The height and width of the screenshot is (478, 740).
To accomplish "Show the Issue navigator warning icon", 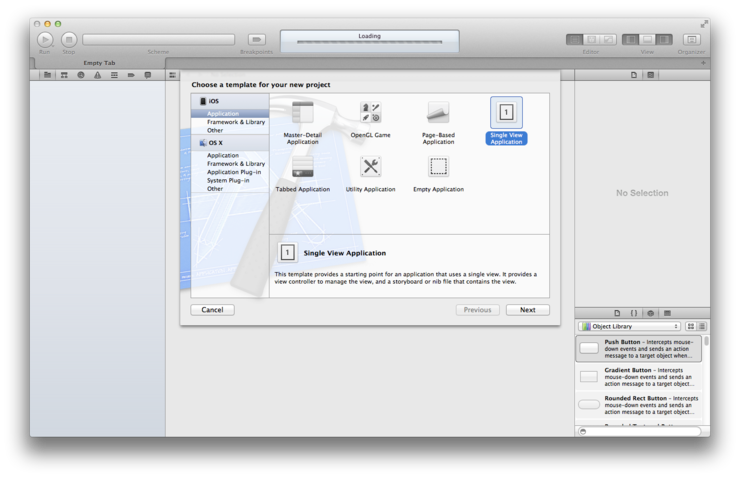I will pyautogui.click(x=97, y=75).
